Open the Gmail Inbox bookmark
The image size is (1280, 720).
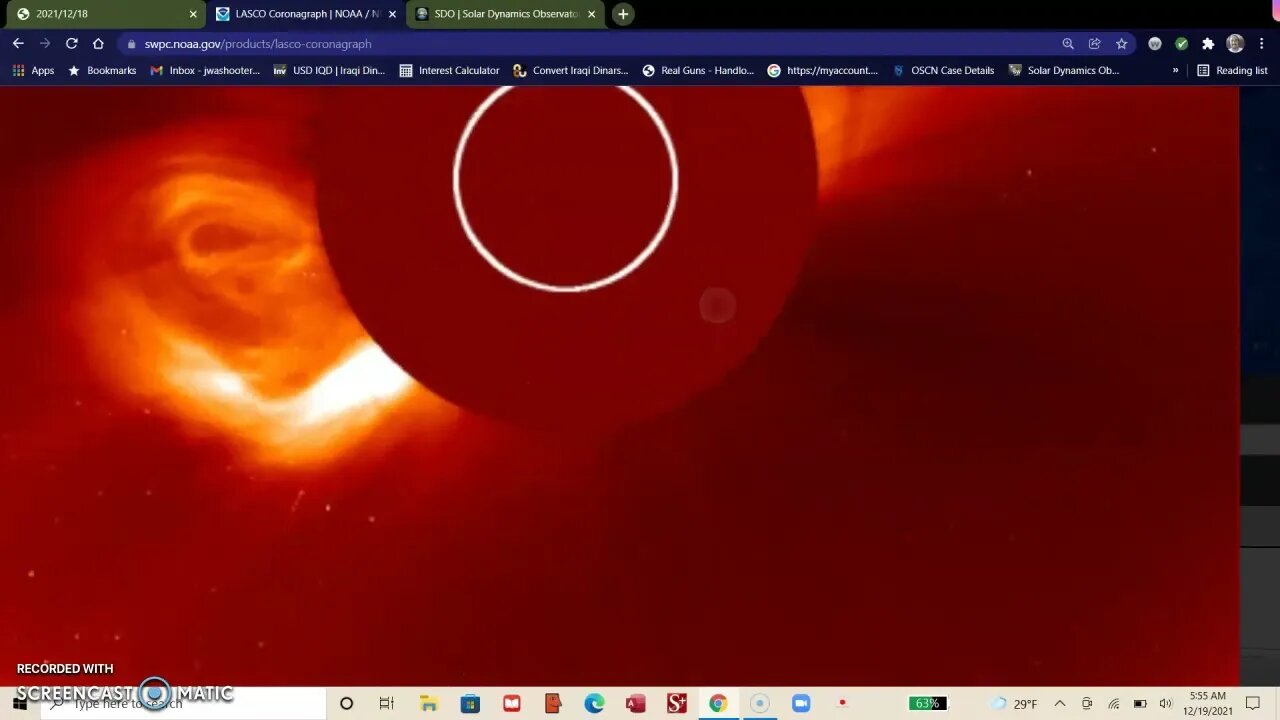pyautogui.click(x=205, y=71)
